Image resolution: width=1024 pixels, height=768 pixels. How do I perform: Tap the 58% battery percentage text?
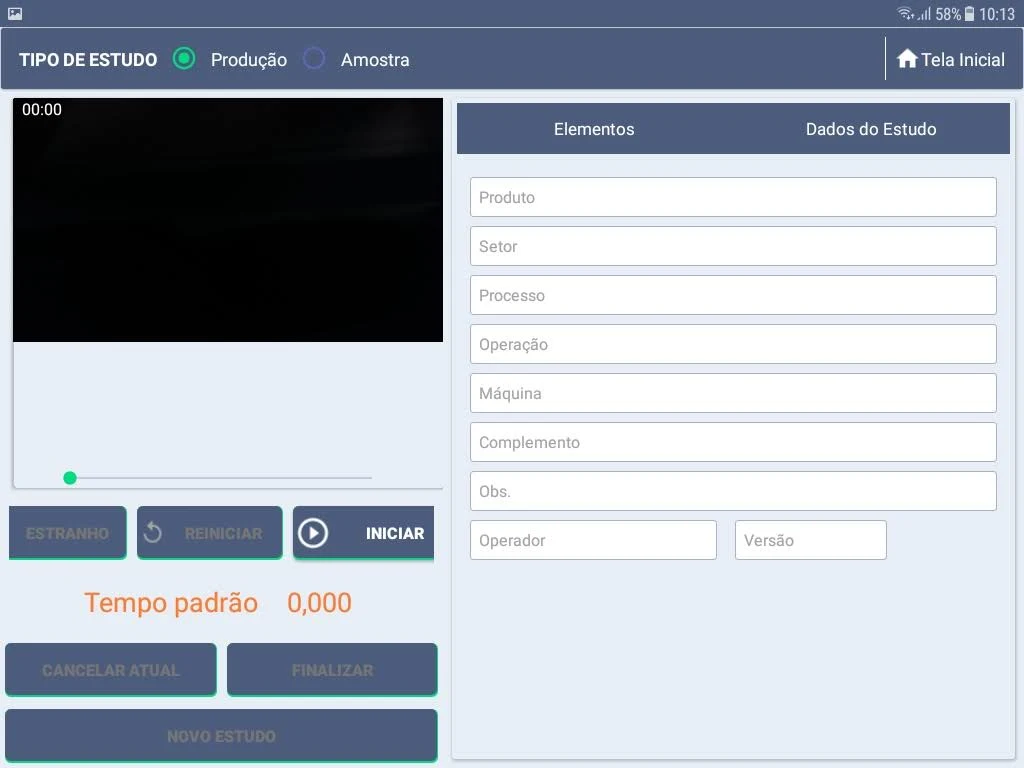948,14
